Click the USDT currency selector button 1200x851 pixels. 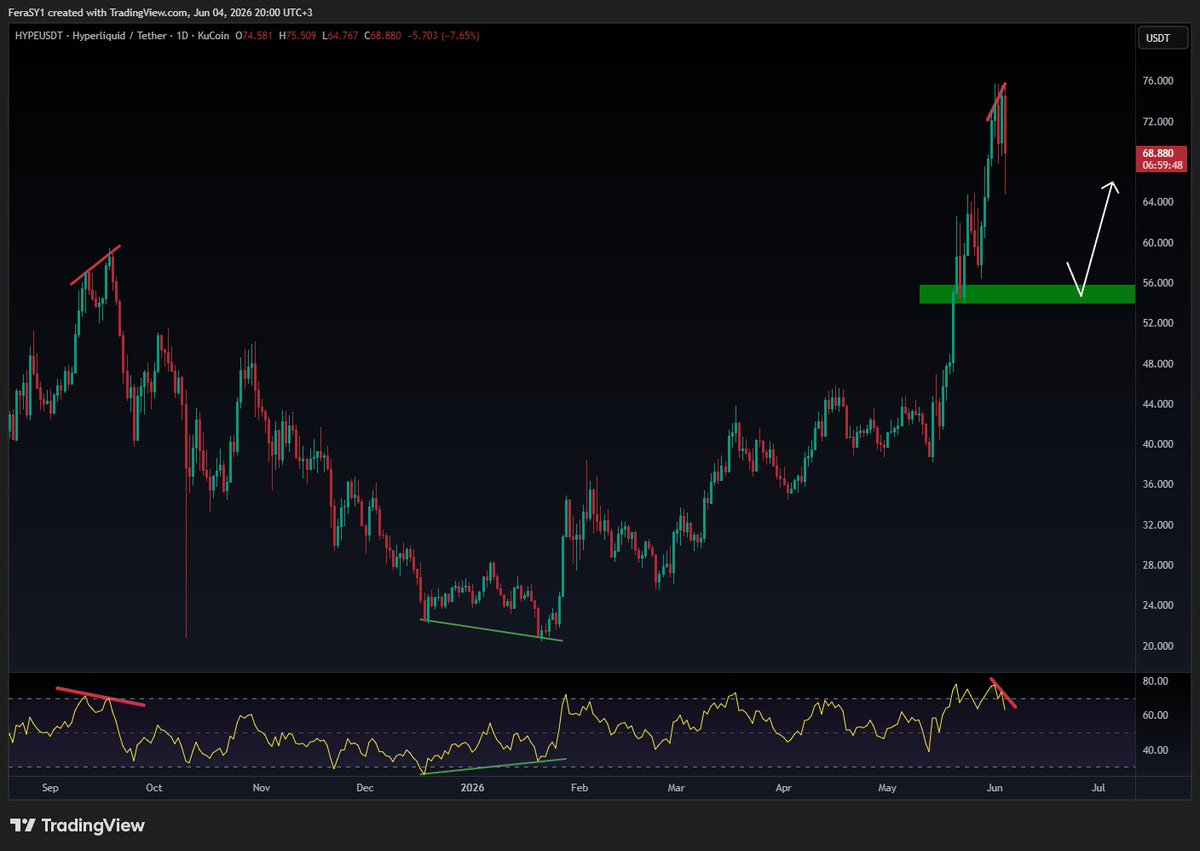click(x=1161, y=38)
